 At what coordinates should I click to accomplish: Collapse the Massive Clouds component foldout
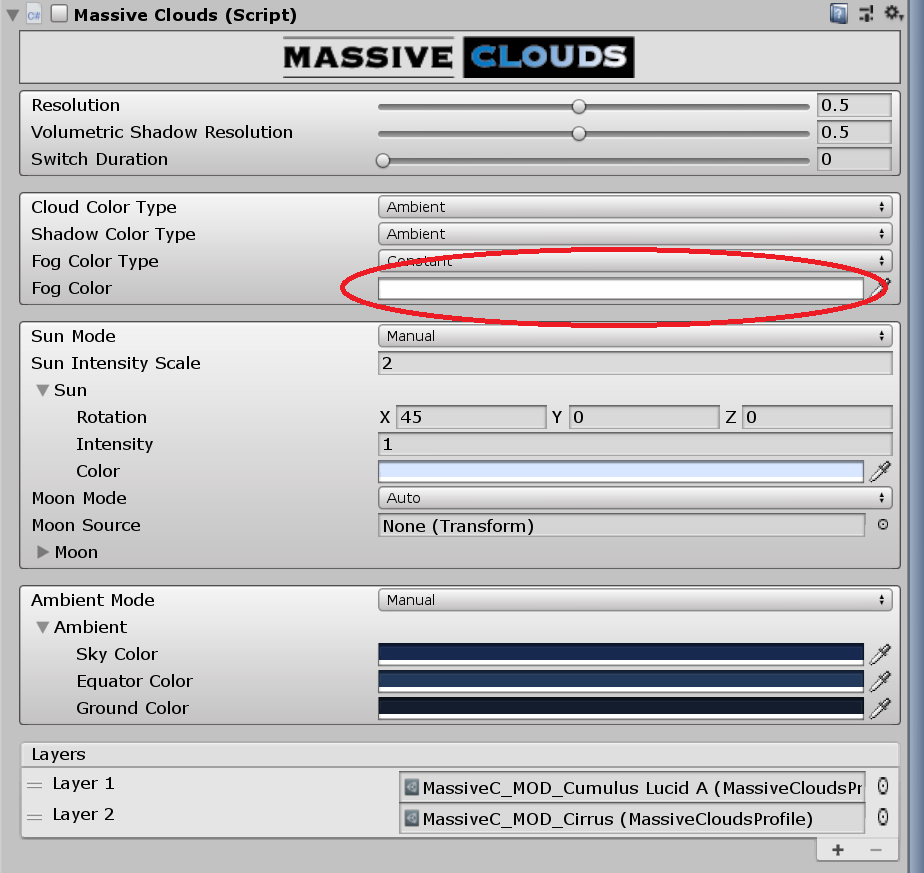pos(13,15)
